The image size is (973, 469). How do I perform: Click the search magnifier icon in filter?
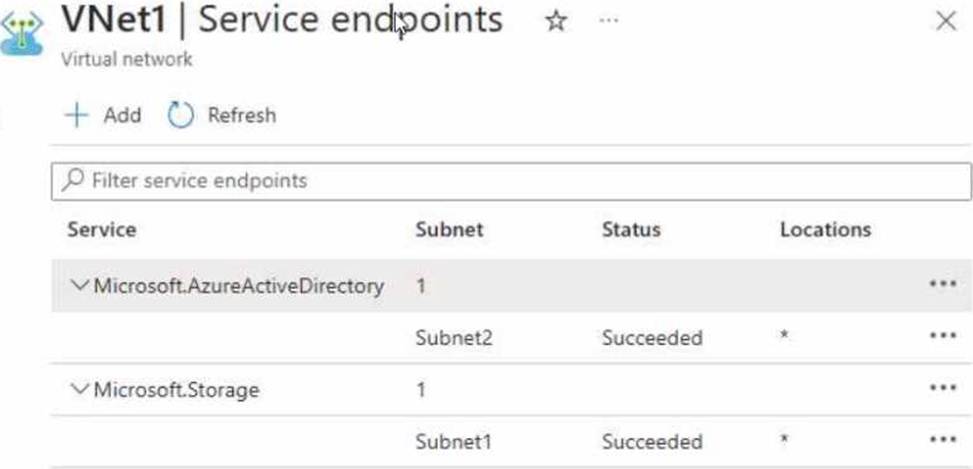tap(72, 181)
